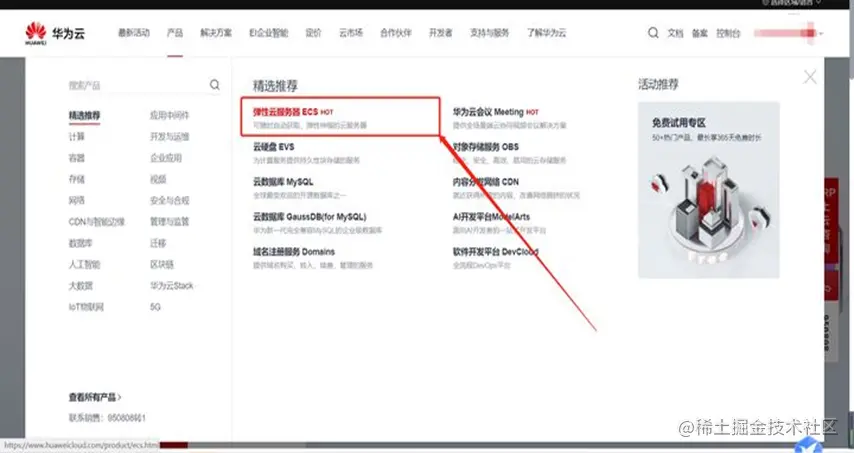Select the 存储 category
854x453 pixels.
(x=77, y=179)
